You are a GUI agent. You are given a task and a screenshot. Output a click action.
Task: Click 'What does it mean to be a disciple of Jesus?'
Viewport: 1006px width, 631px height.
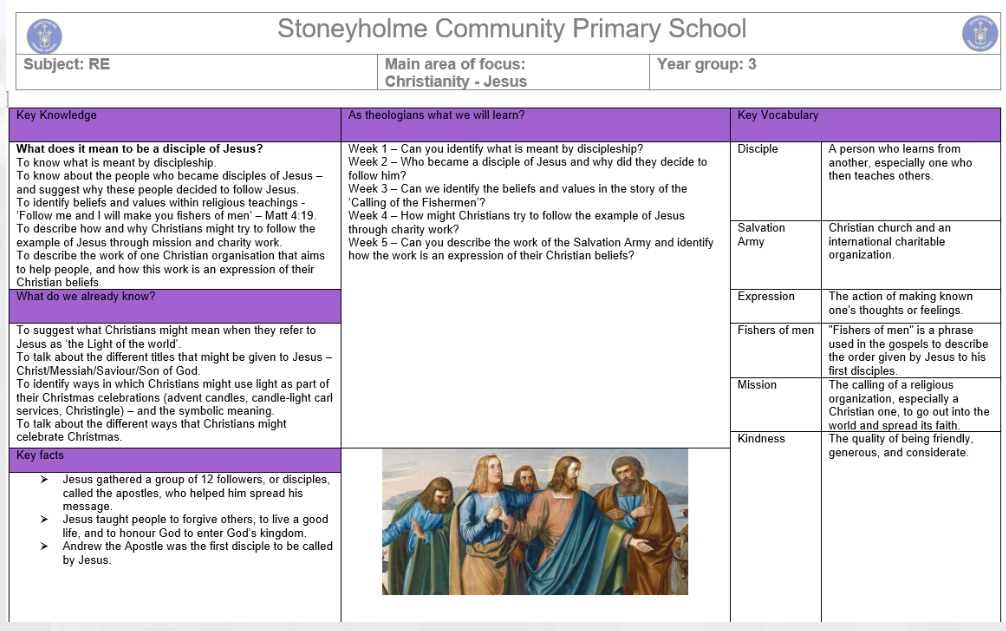(x=139, y=149)
